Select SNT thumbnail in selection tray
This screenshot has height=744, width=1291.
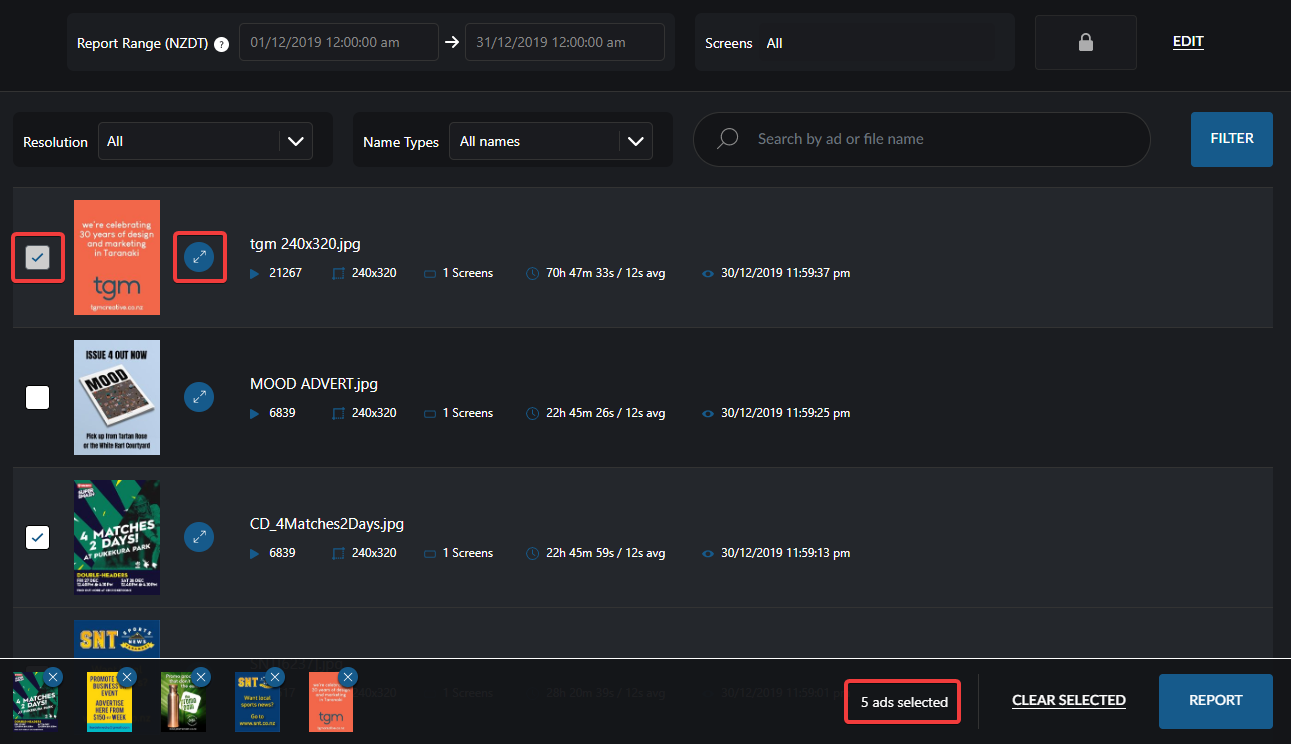pos(257,701)
